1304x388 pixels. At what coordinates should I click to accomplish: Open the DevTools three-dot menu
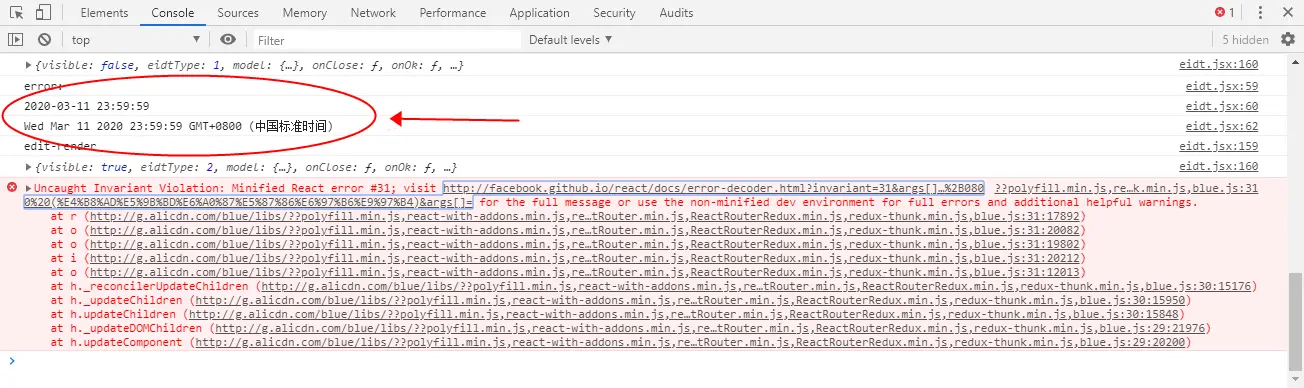(x=1259, y=13)
